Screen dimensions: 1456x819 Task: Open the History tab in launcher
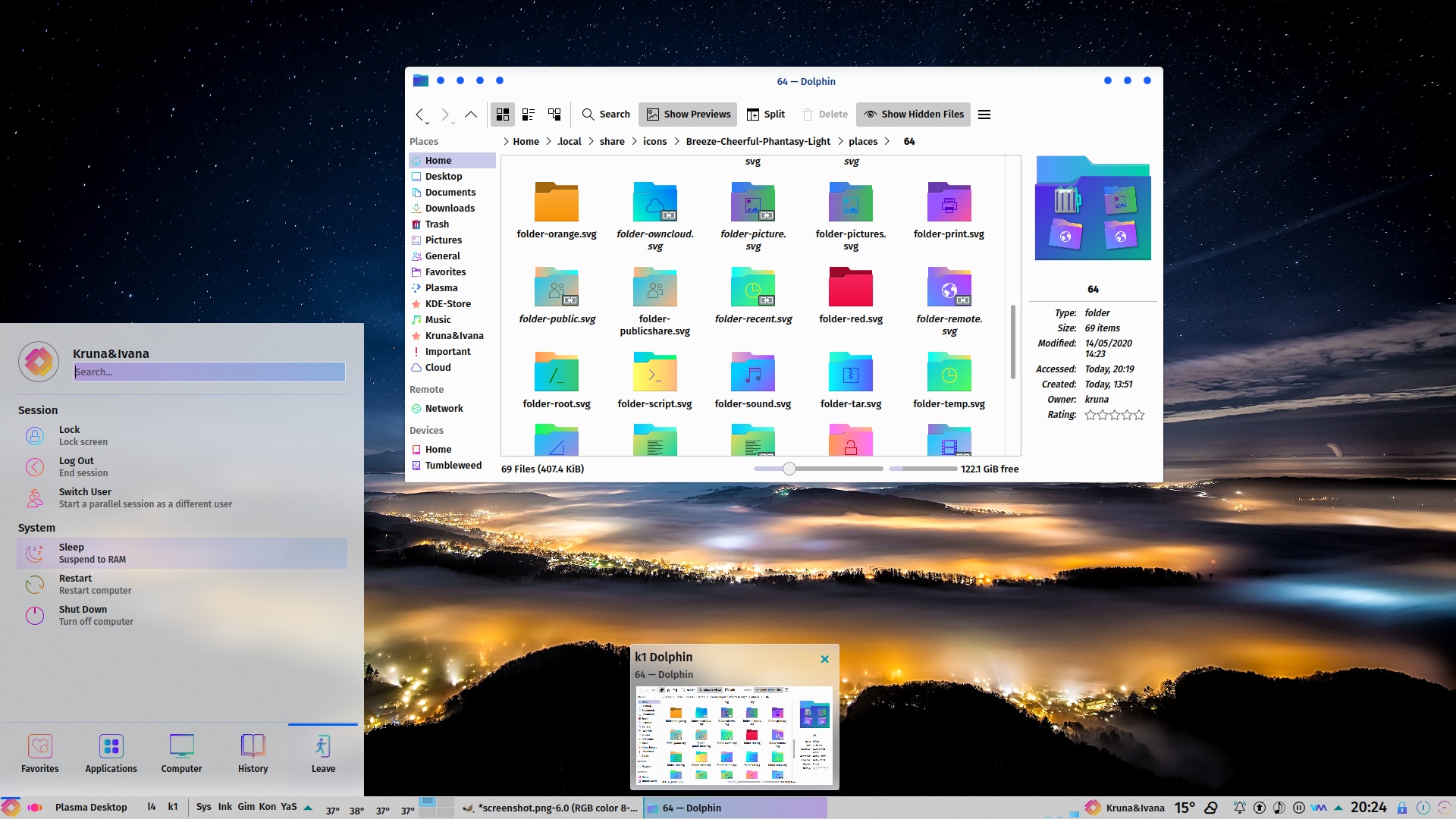coord(253,753)
